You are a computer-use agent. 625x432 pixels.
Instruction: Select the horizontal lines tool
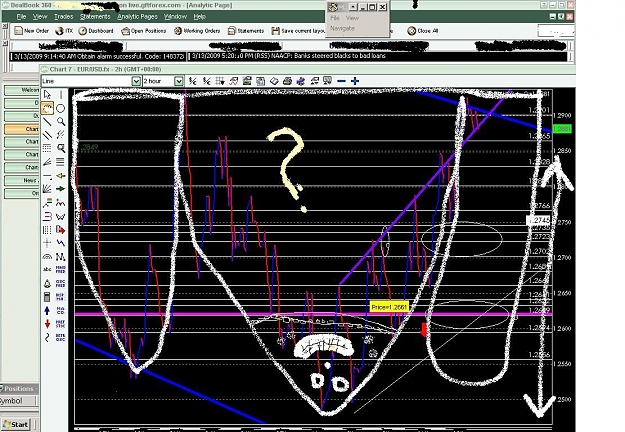61,162
